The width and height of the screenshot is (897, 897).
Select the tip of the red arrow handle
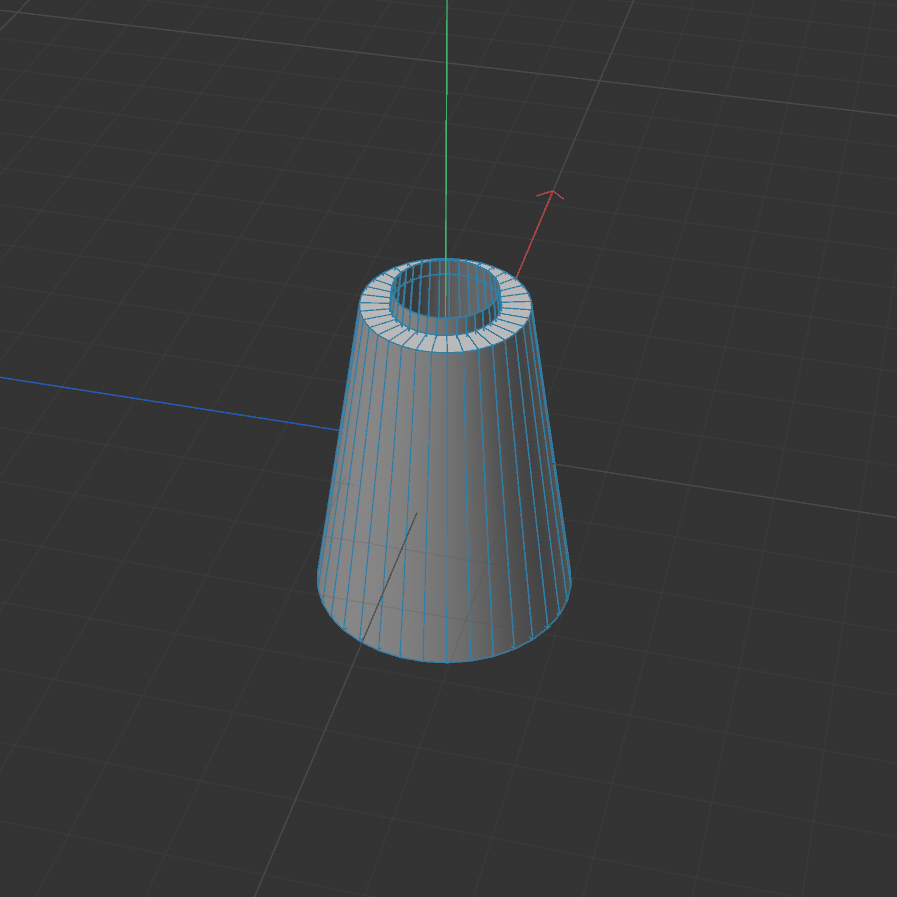(552, 193)
